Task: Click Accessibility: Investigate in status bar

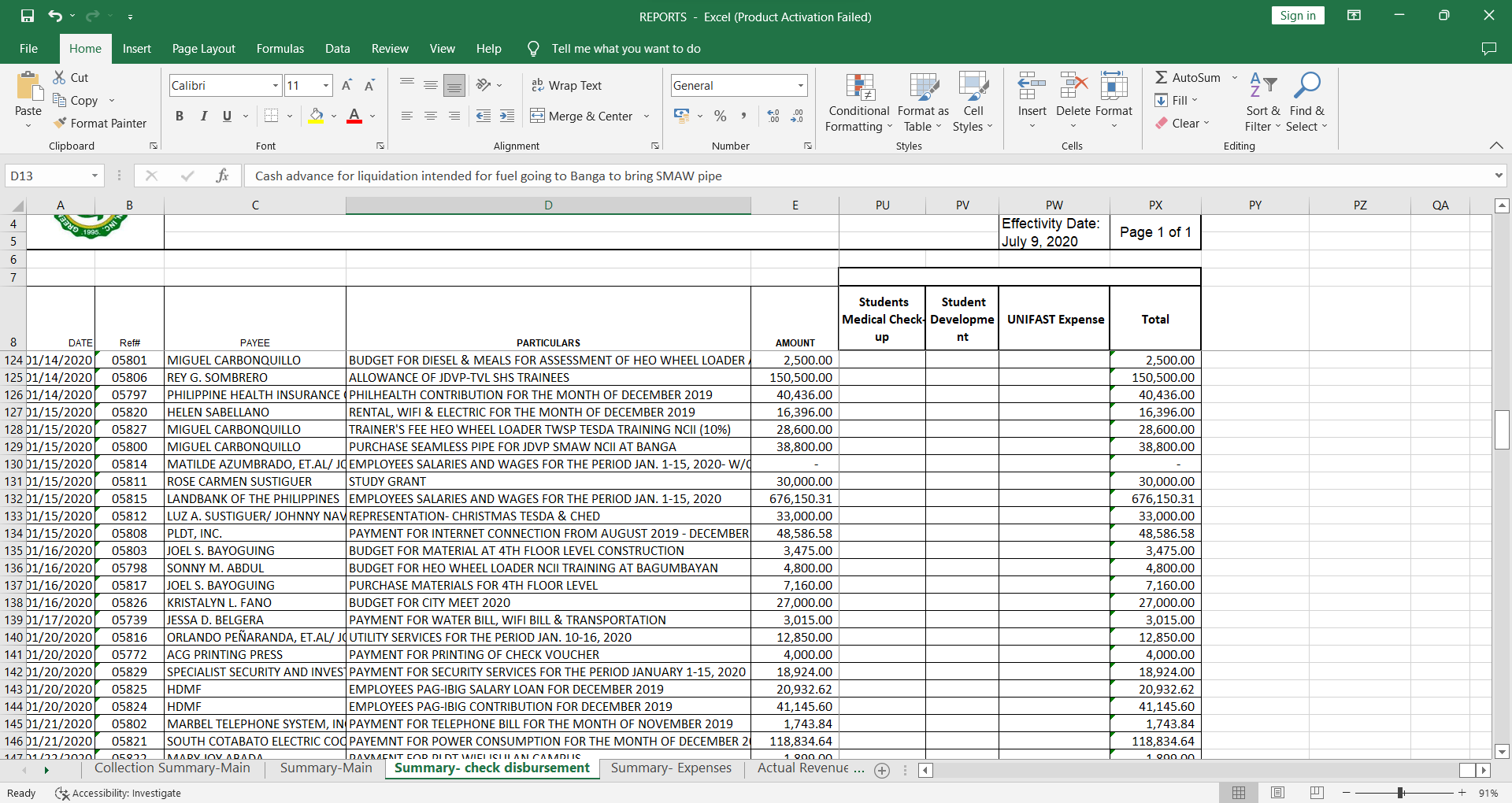Action: tap(118, 793)
